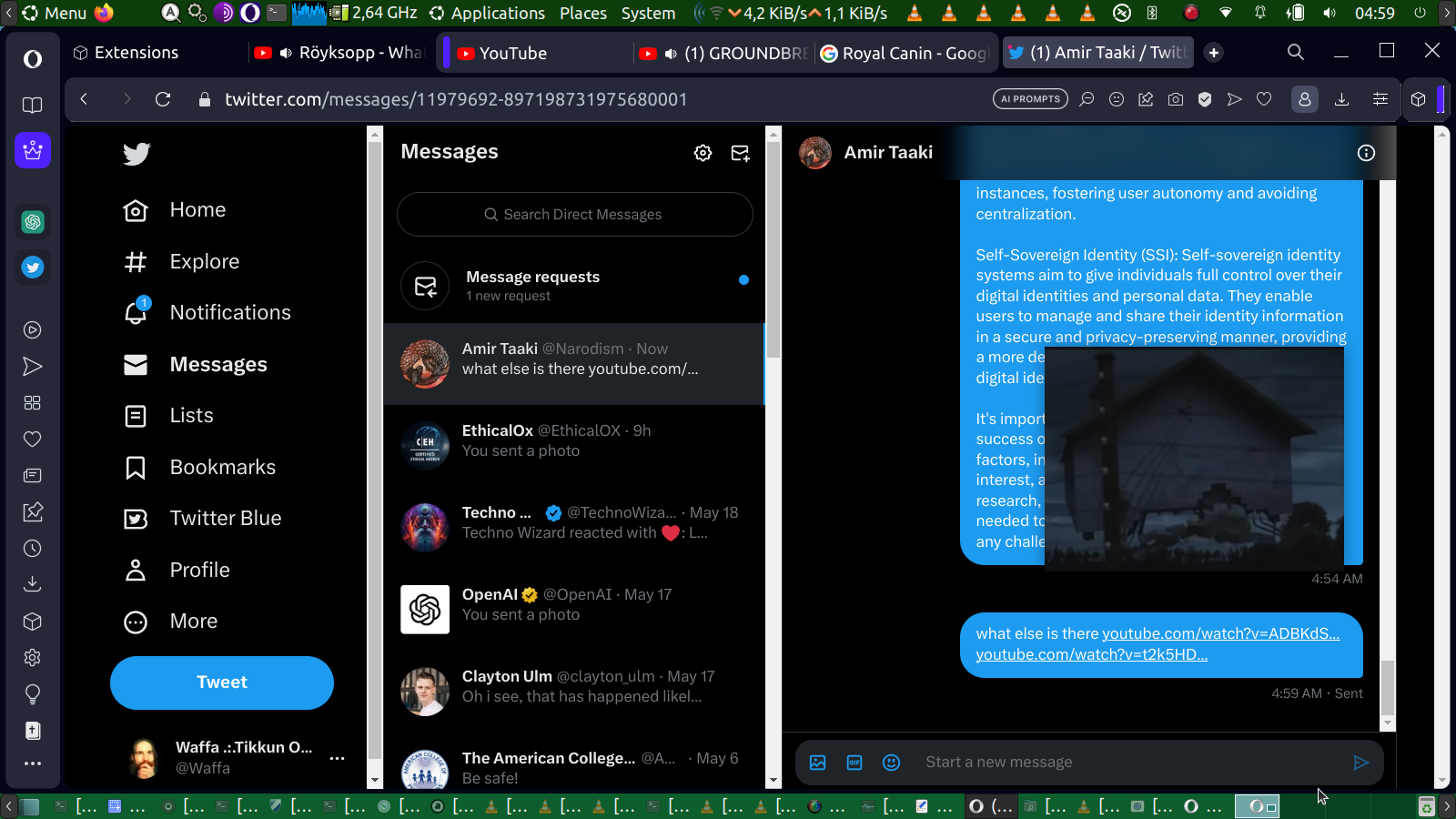The width and height of the screenshot is (1456, 819).
Task: Open the Techno Wizard conversation
Action: click(x=574, y=528)
